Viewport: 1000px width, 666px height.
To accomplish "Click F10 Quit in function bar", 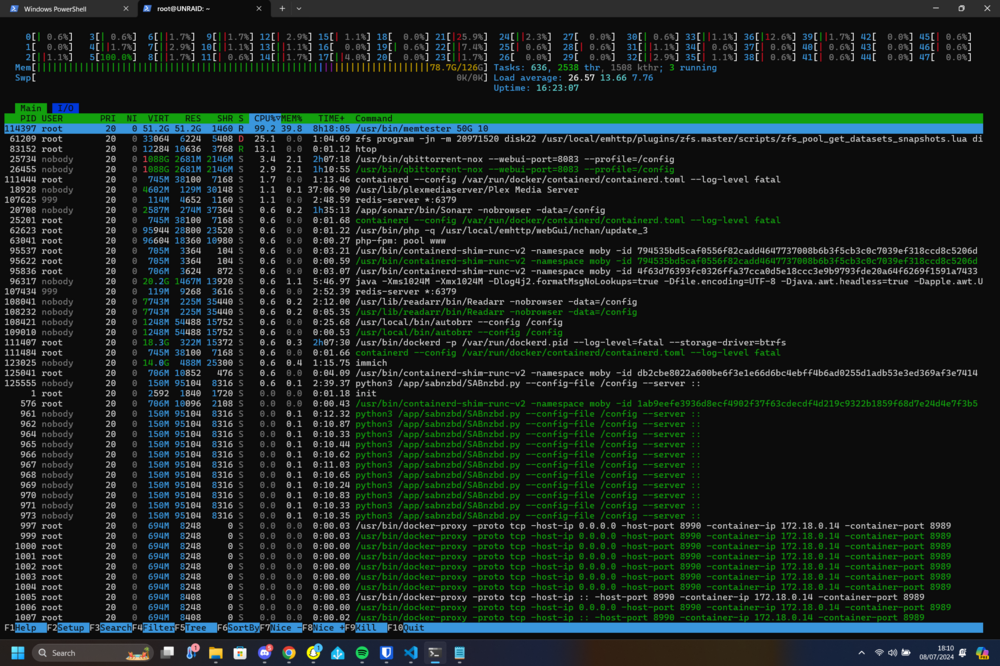I will (406, 628).
